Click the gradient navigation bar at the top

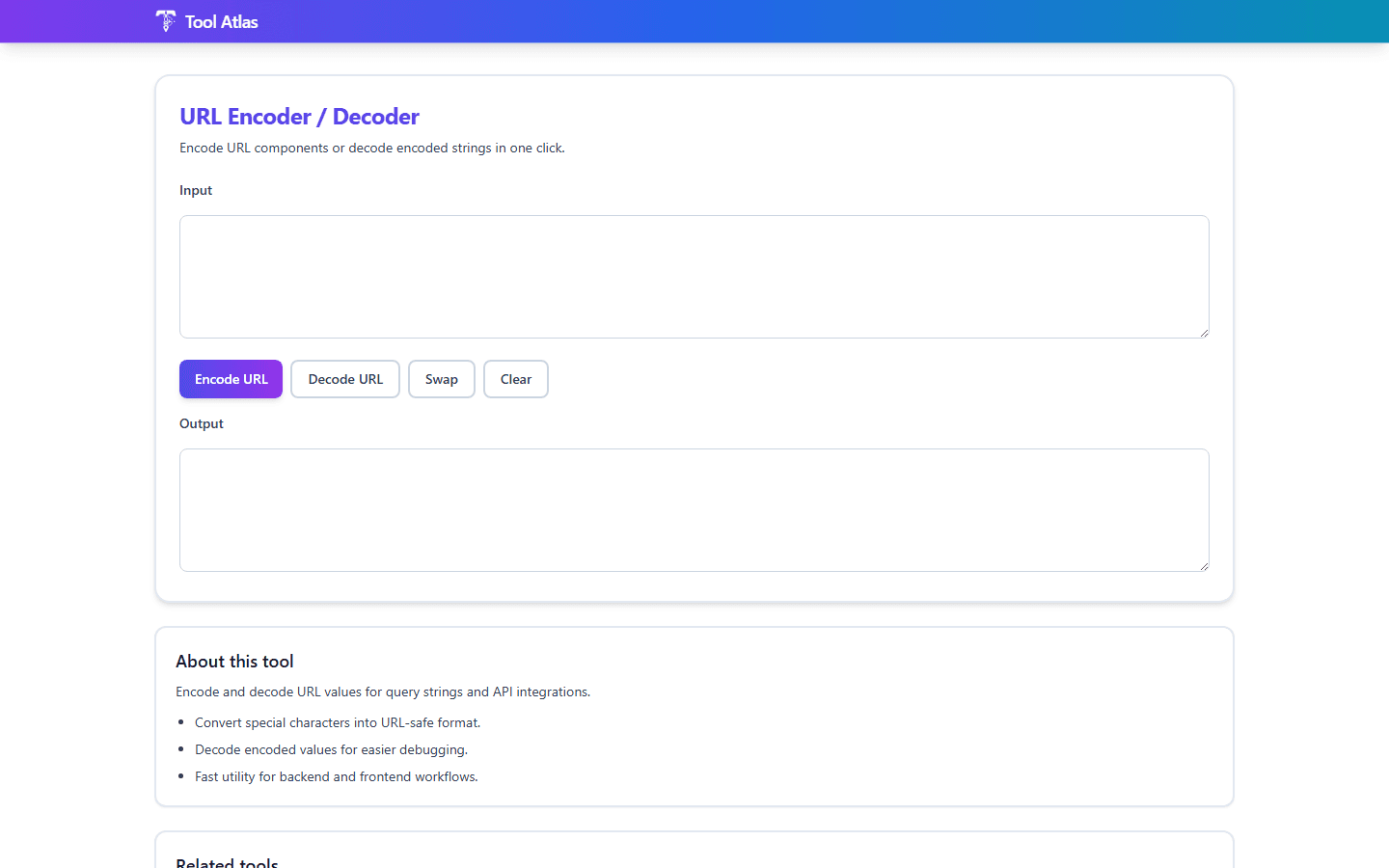(694, 21)
